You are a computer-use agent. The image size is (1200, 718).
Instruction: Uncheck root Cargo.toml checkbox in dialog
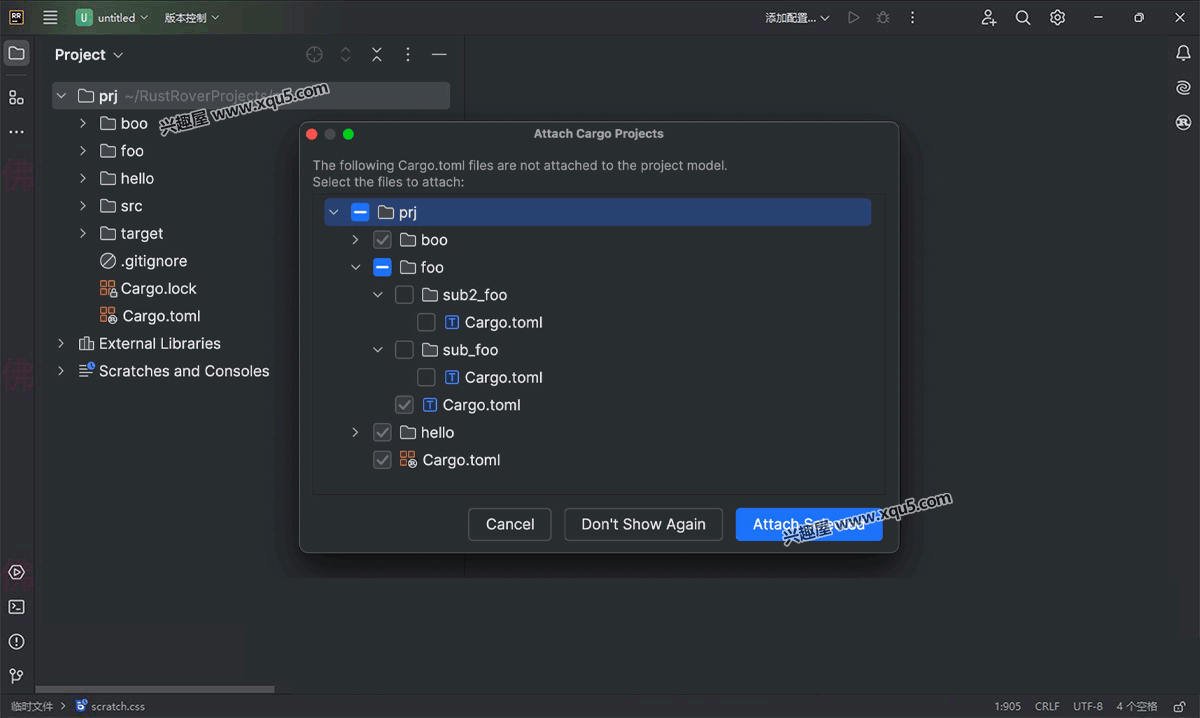tap(382, 460)
